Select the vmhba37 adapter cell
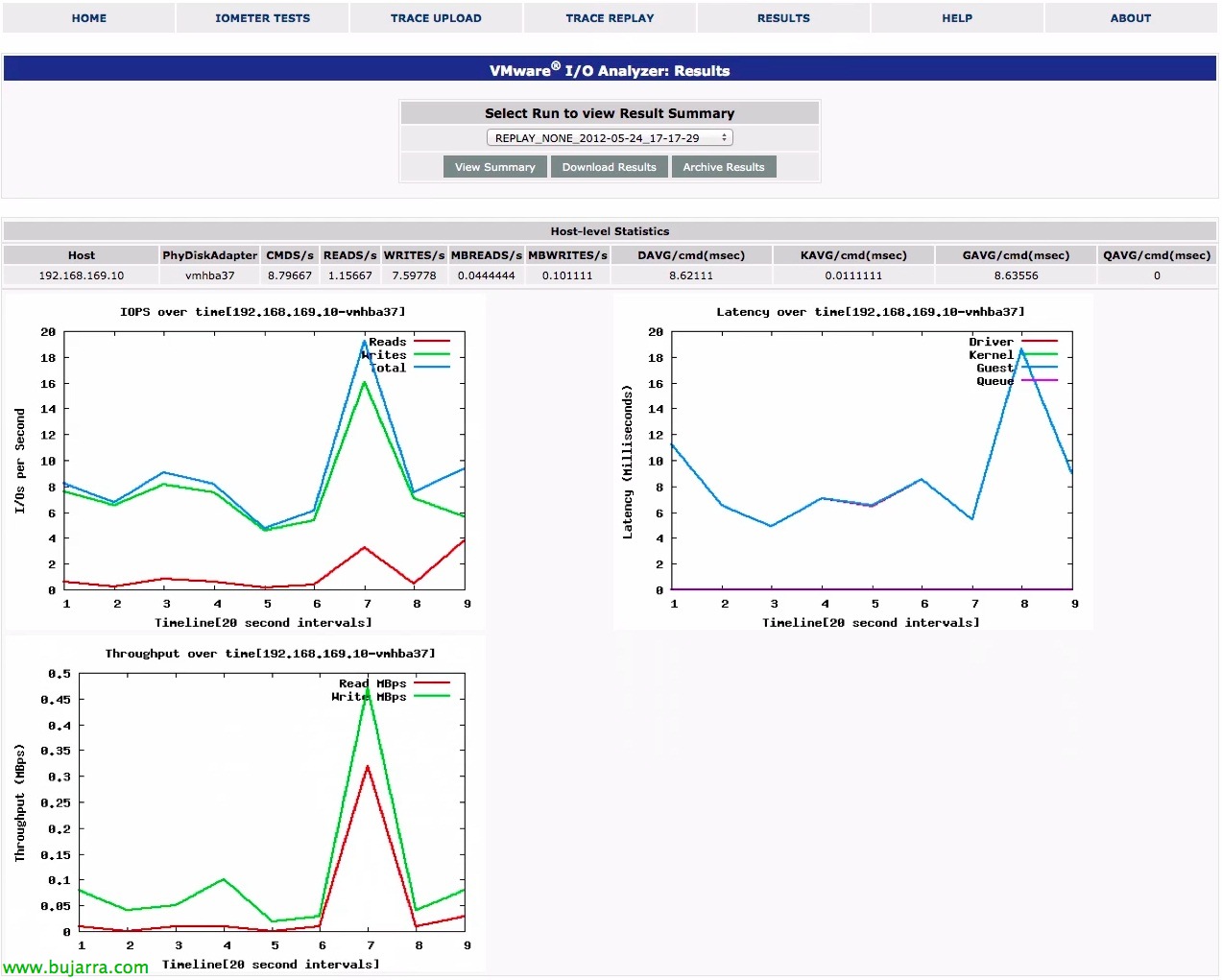 tap(210, 275)
